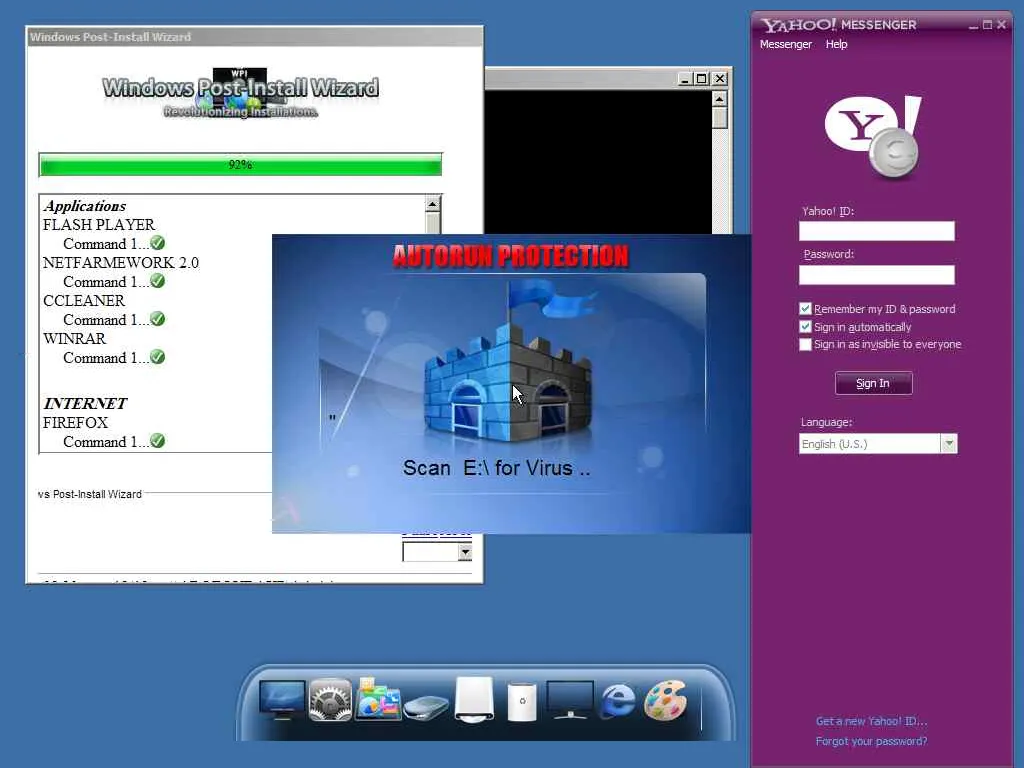Image resolution: width=1024 pixels, height=768 pixels.
Task: Select CCLEANER in the applications list
Action: [84, 300]
